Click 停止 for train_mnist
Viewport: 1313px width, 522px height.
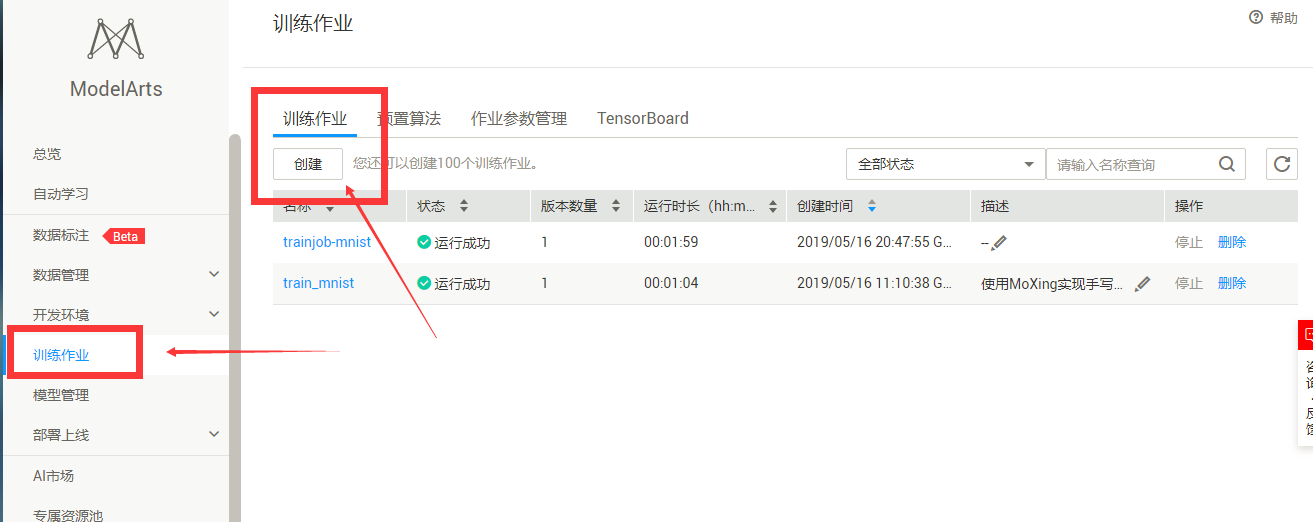tap(1189, 283)
